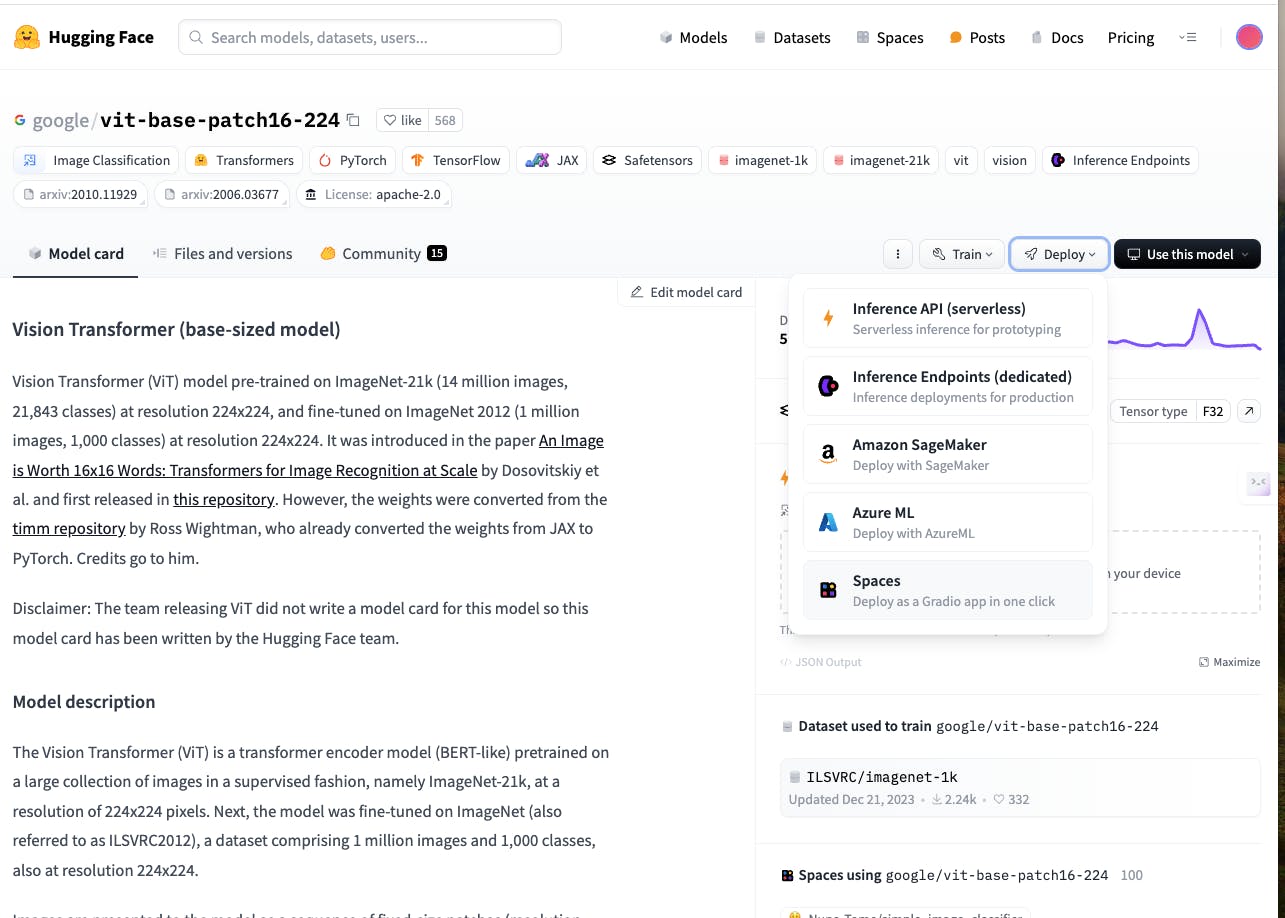Viewport: 1285px width, 918px height.
Task: Click the Maximize widget icon
Action: (x=1204, y=662)
